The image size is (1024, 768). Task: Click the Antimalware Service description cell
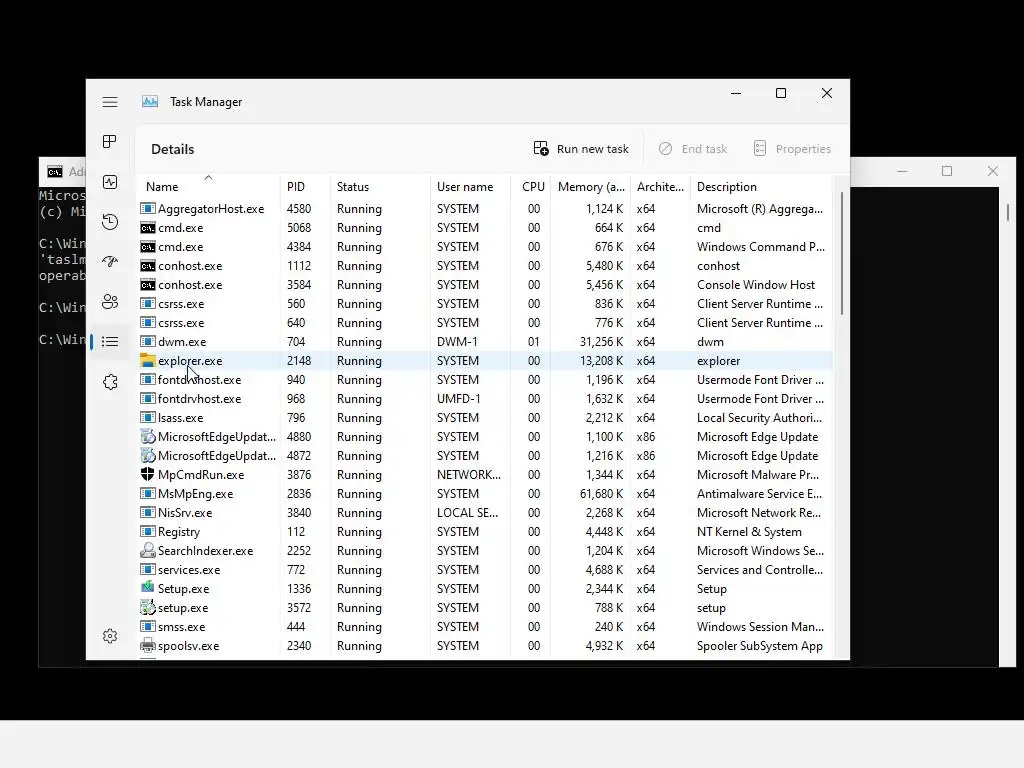(x=760, y=494)
